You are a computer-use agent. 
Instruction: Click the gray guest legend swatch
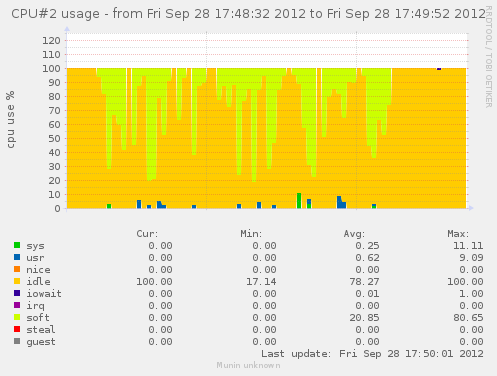(17, 341)
